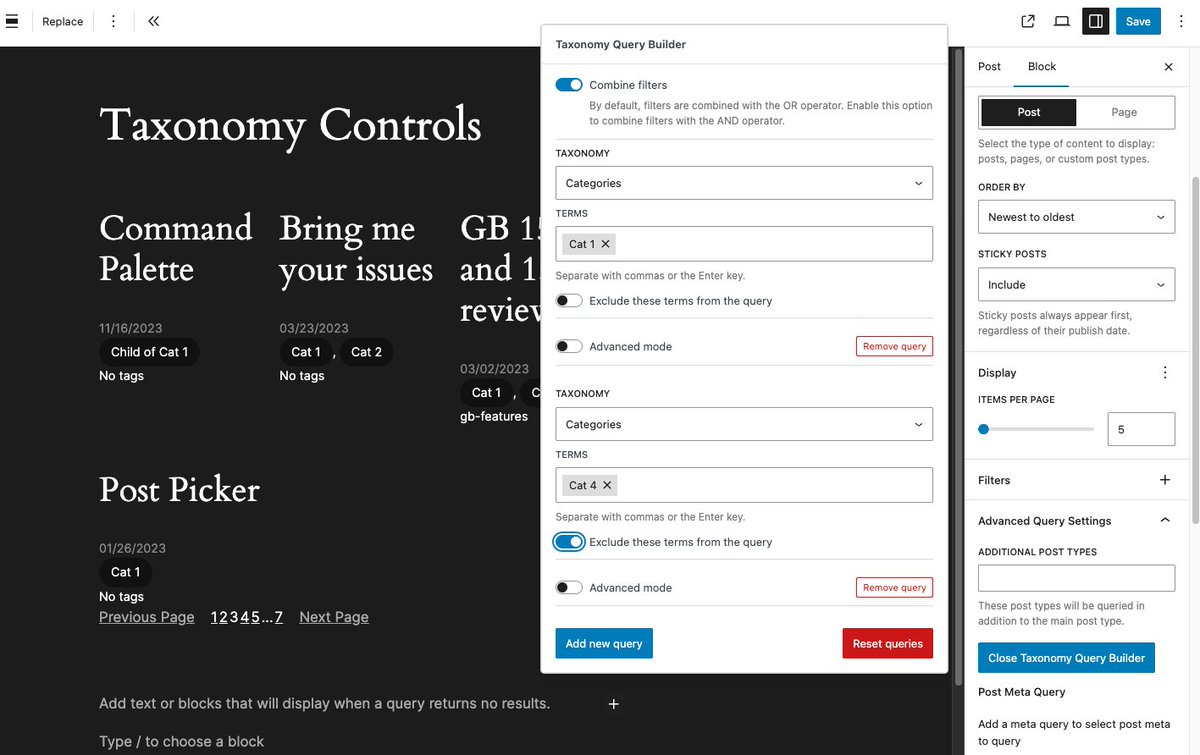
Task: Click the Items per page number field
Action: pyautogui.click(x=1141, y=429)
